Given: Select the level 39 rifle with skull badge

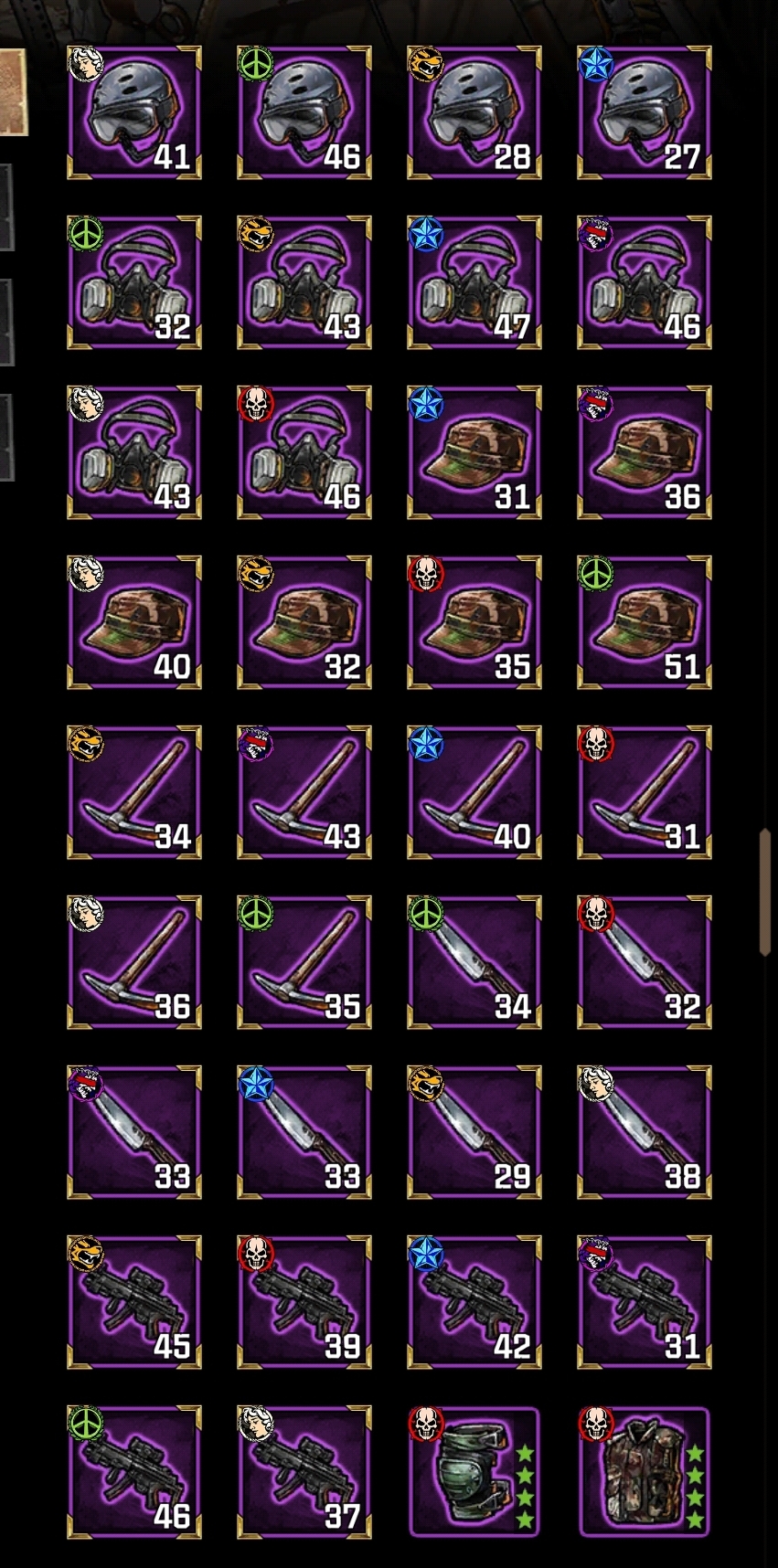Looking at the screenshot, I should [304, 1302].
